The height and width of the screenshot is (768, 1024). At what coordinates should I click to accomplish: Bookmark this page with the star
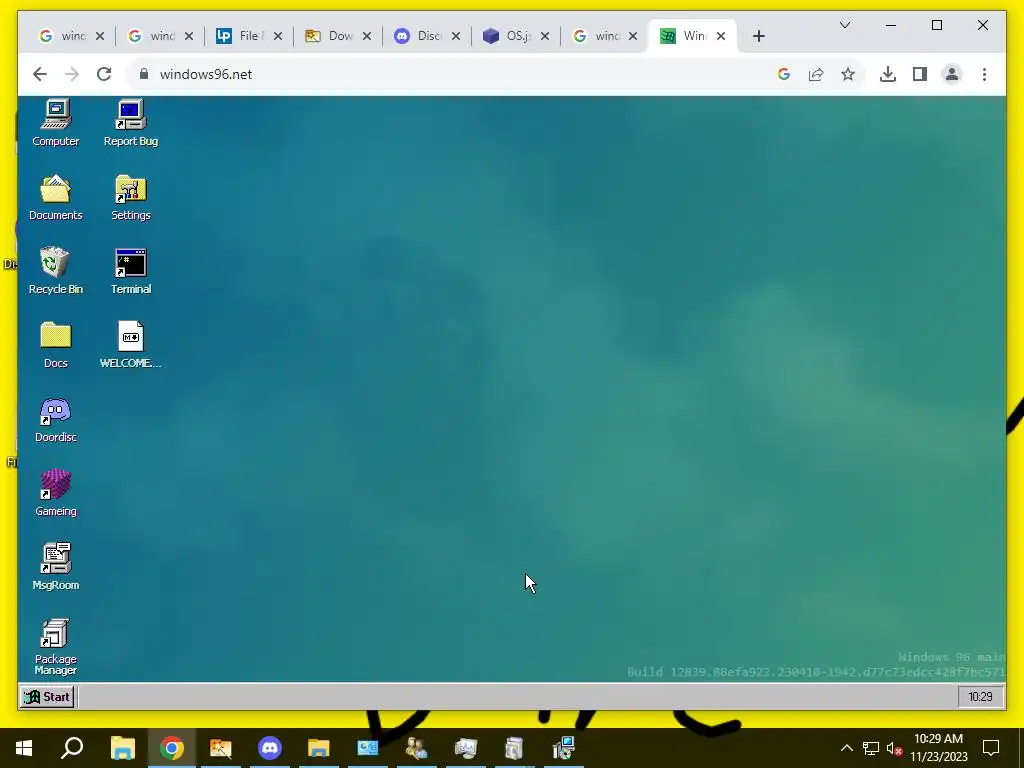pos(848,74)
